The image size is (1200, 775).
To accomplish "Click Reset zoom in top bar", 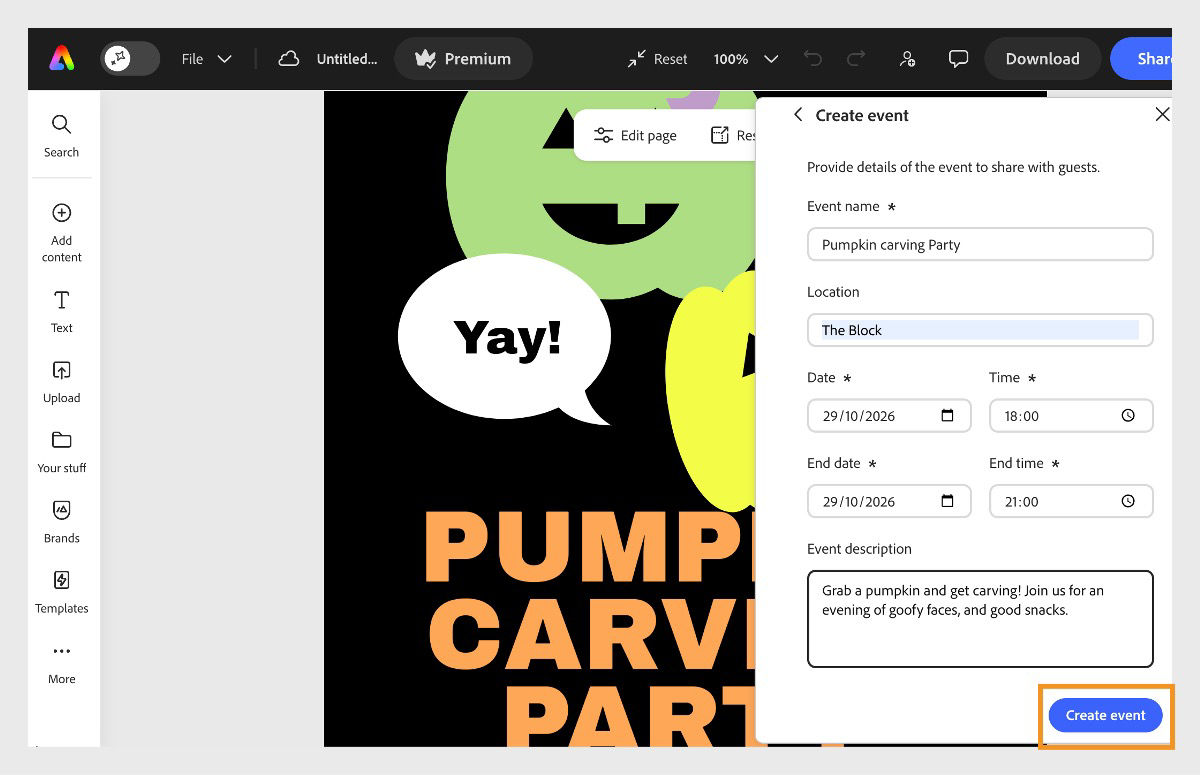I will click(x=657, y=59).
